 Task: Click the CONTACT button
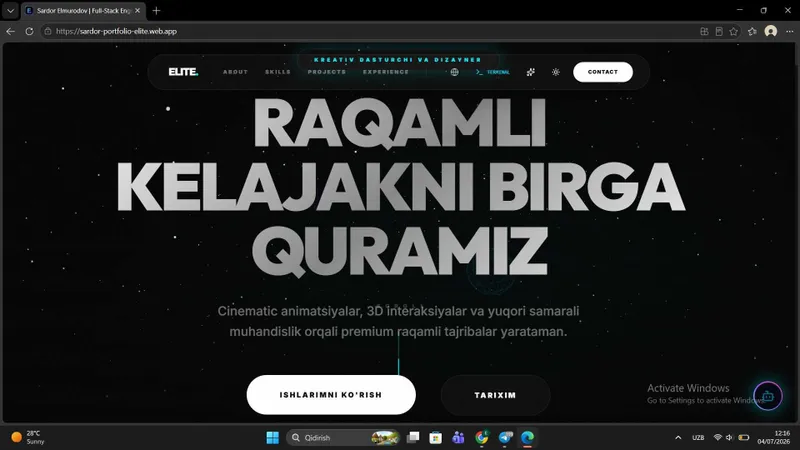coord(603,72)
